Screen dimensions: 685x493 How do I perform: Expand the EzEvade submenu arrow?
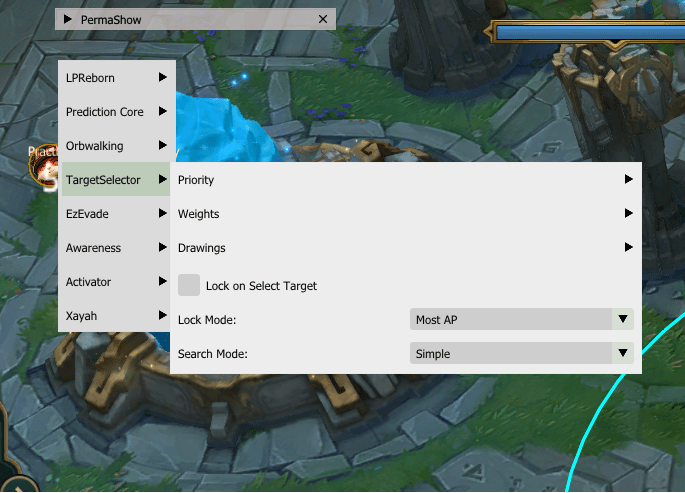(163, 213)
